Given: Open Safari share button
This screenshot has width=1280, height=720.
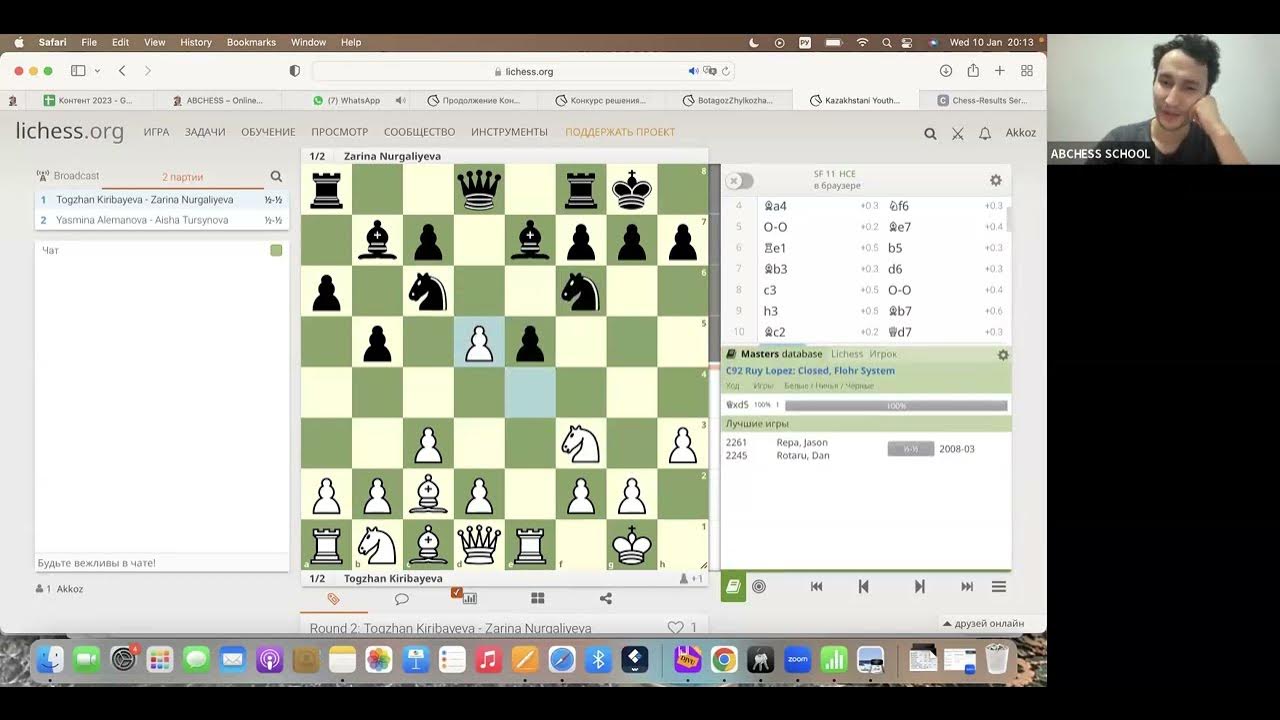Looking at the screenshot, I should 973,71.
